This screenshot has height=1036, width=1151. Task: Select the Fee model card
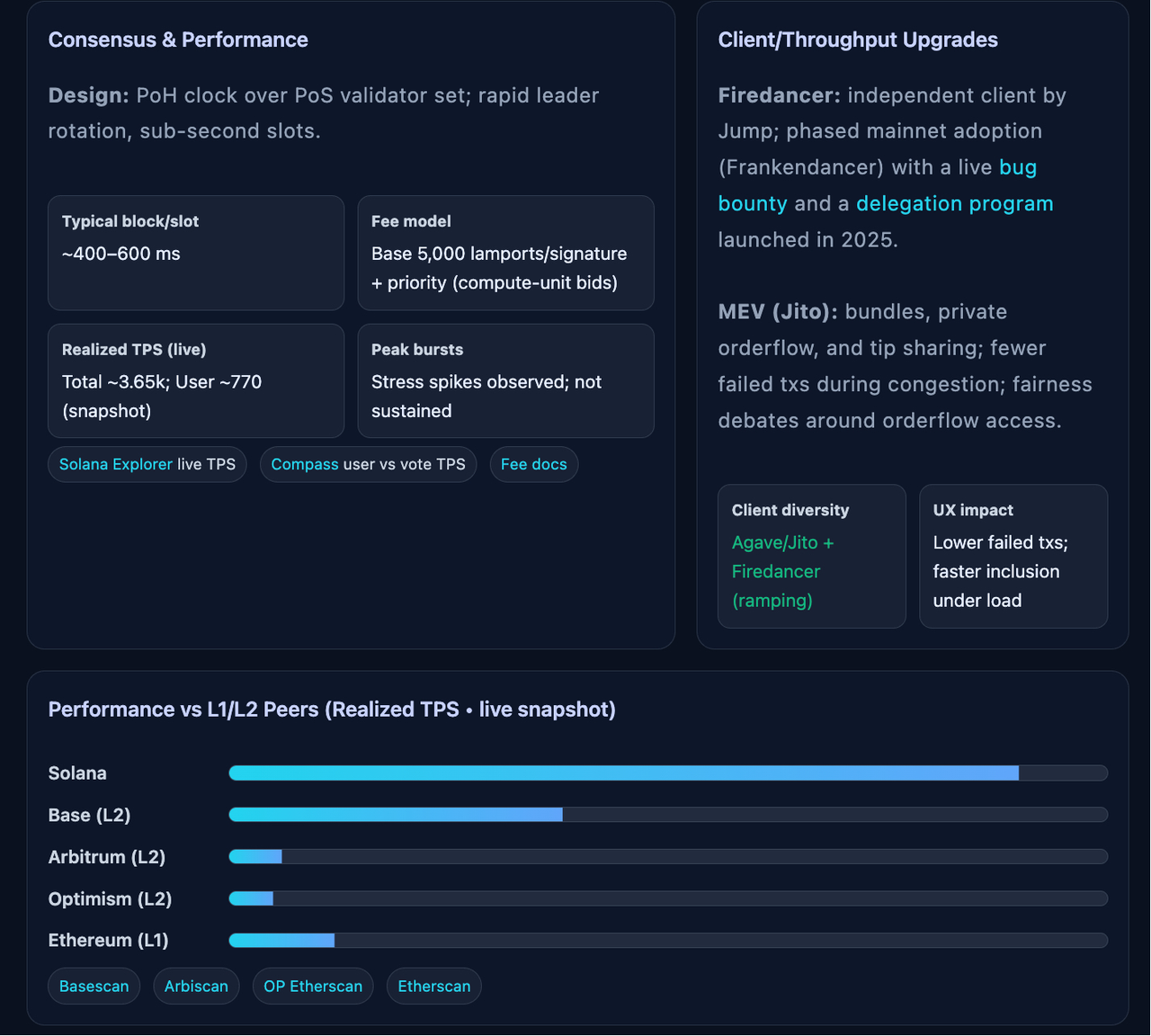tap(506, 253)
